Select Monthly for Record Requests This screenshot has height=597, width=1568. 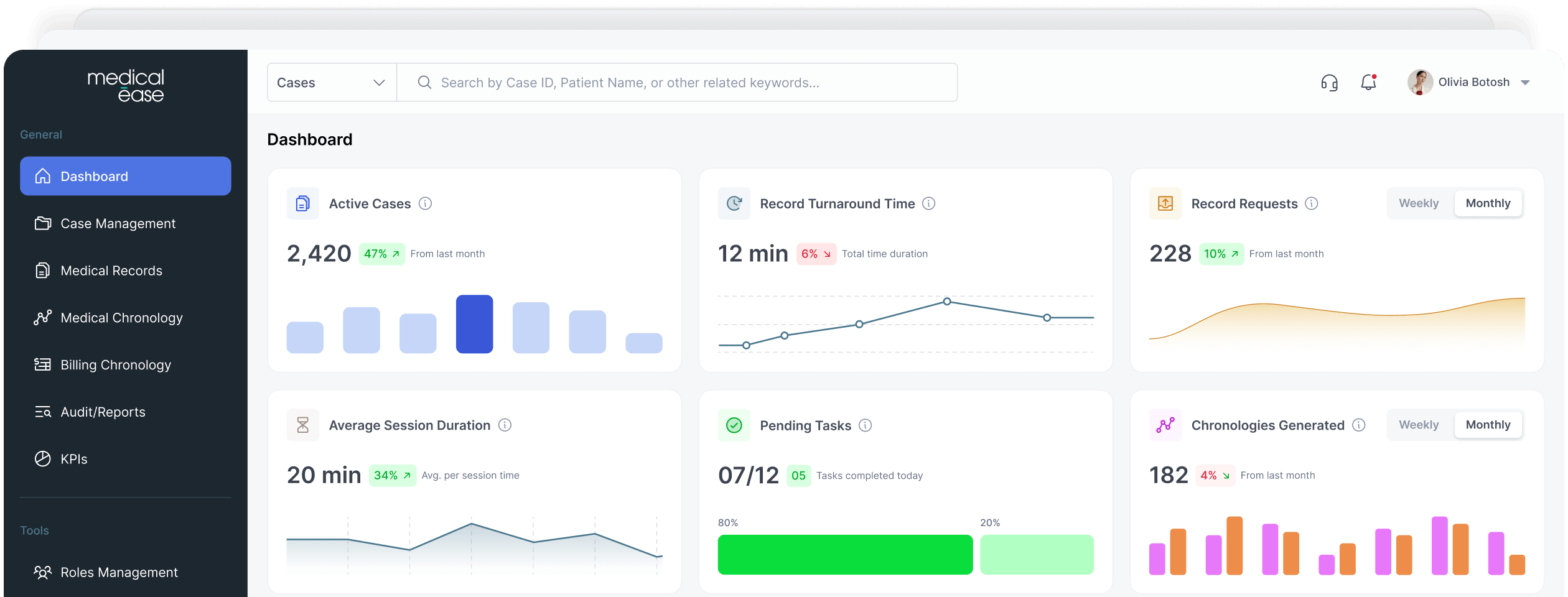point(1488,203)
